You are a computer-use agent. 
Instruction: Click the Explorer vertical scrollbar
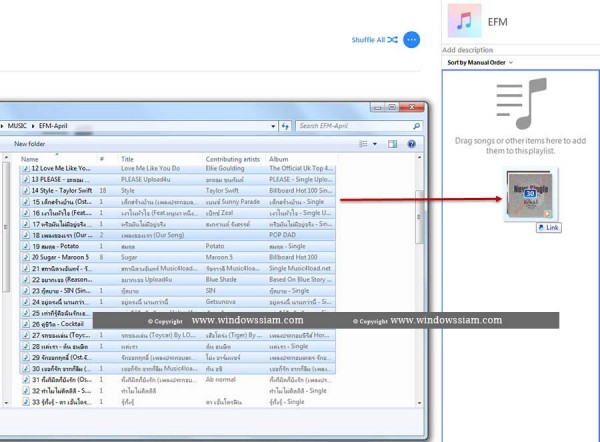coord(421,280)
